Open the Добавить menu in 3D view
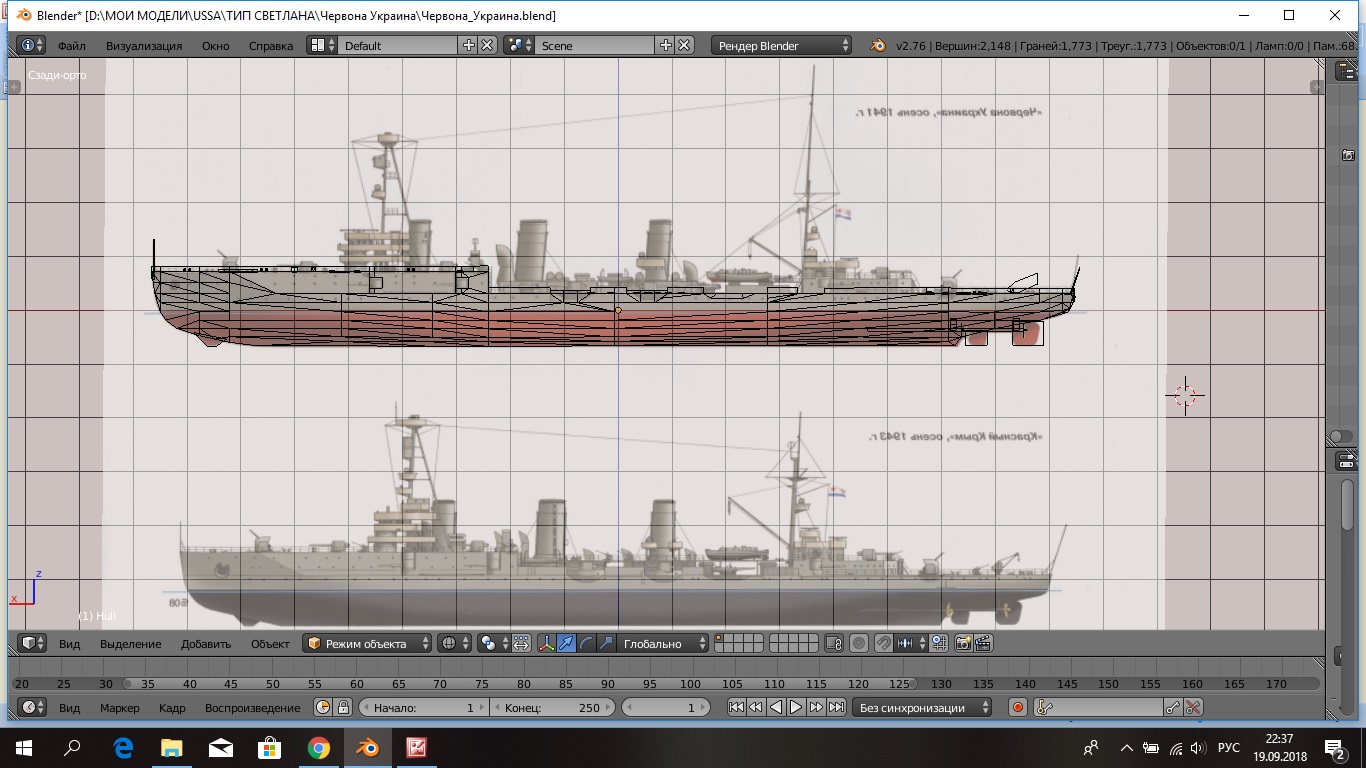Viewport: 1366px width, 768px height. click(205, 644)
